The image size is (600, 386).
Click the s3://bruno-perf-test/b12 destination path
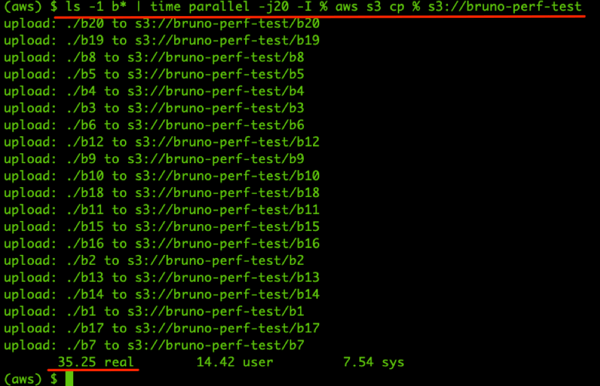tap(227, 142)
